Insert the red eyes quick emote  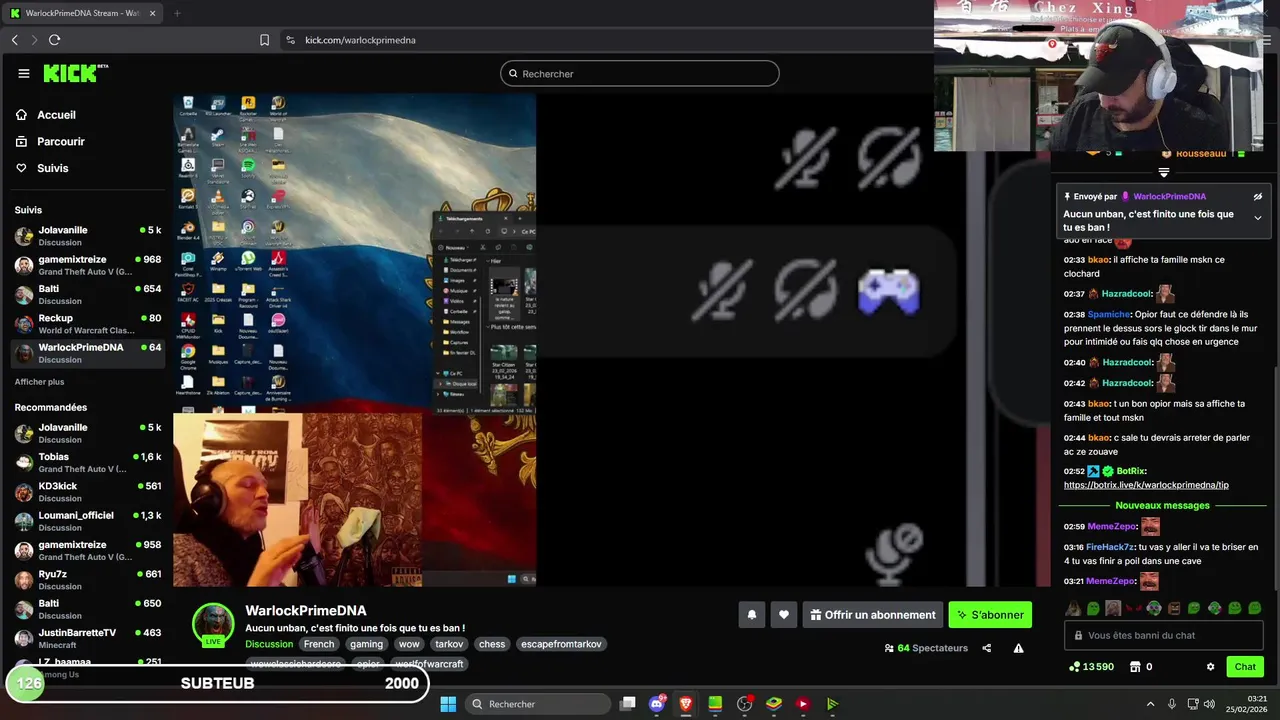(1133, 608)
